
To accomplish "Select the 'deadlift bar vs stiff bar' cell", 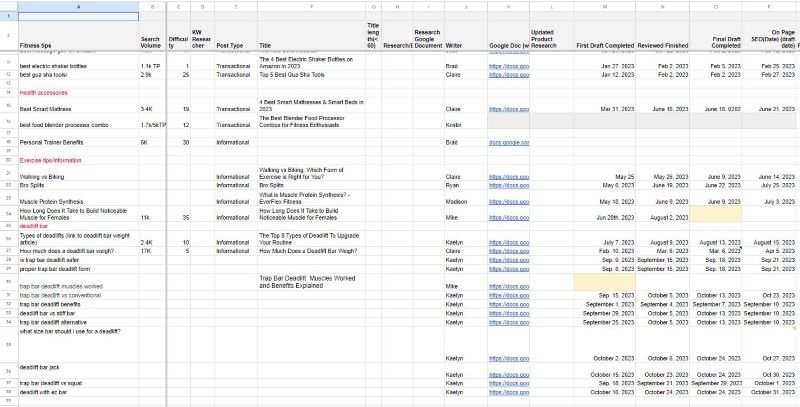I will pos(79,313).
